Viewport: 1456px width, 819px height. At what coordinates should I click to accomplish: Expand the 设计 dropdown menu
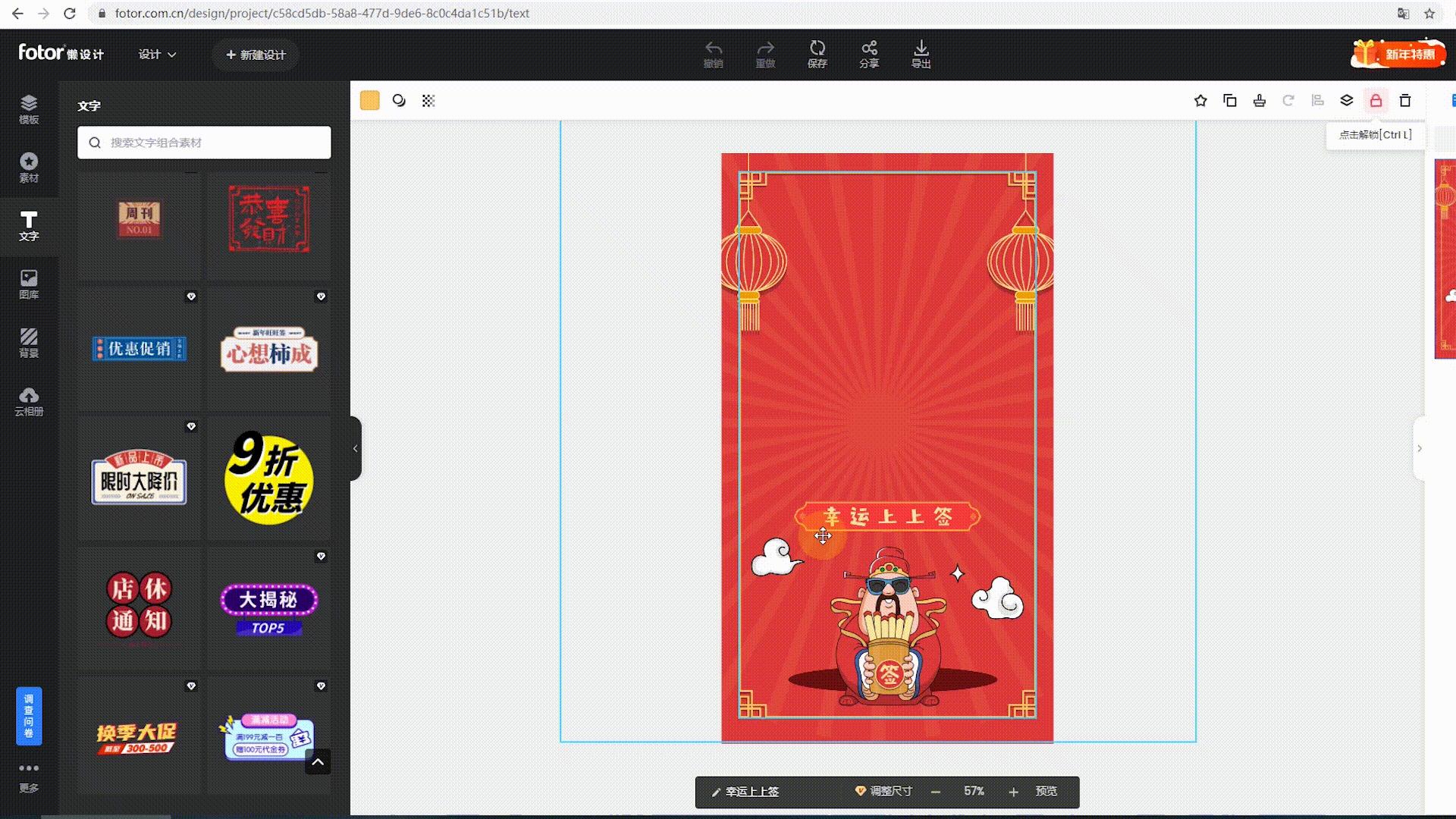(x=157, y=55)
